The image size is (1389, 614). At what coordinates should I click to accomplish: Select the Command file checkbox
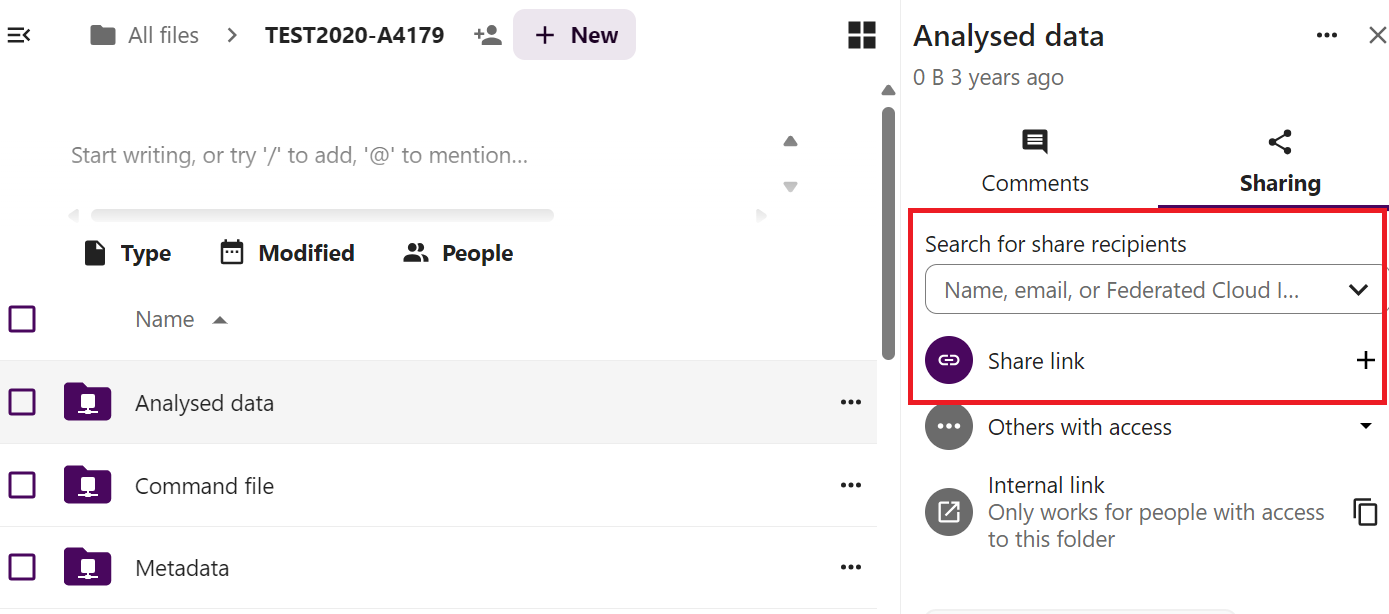click(x=22, y=485)
